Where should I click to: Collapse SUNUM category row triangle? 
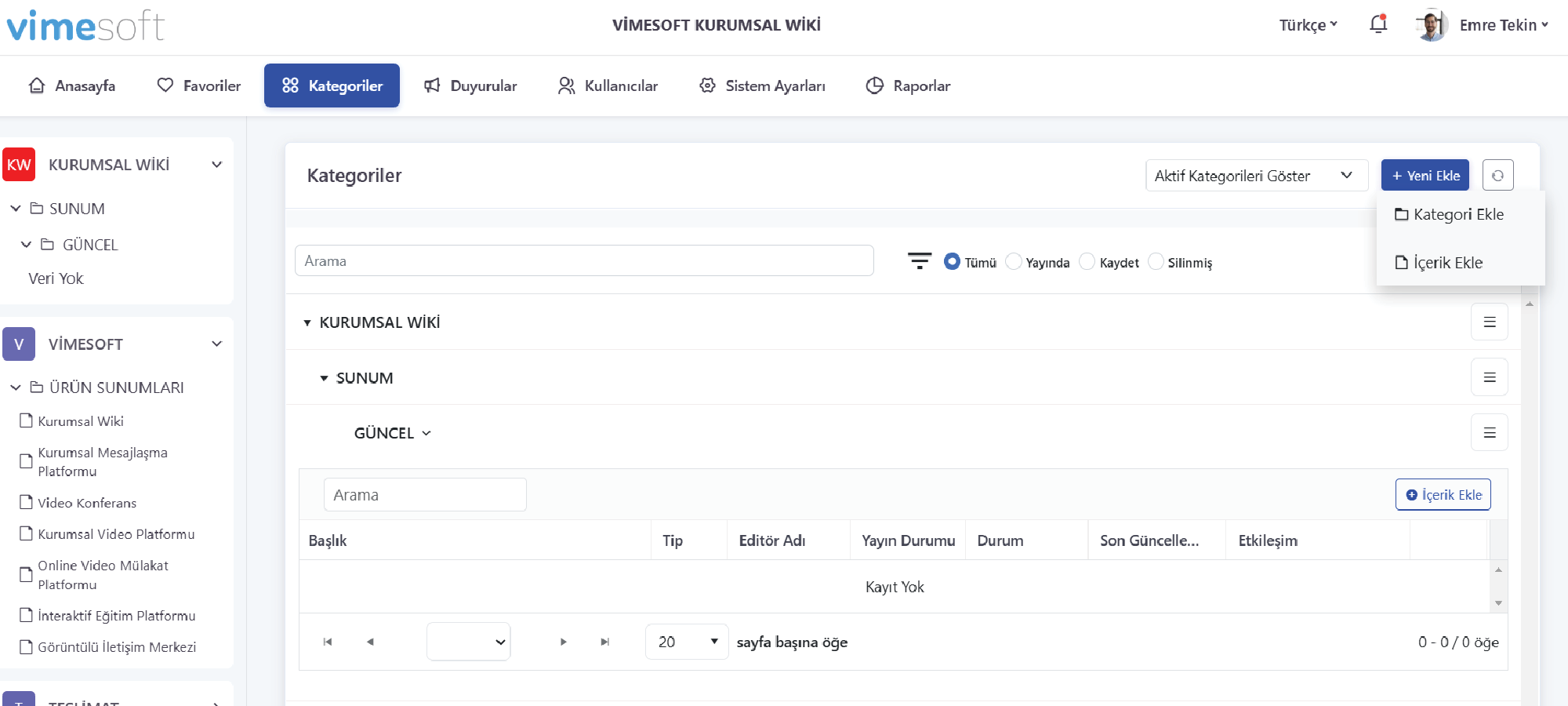point(324,378)
